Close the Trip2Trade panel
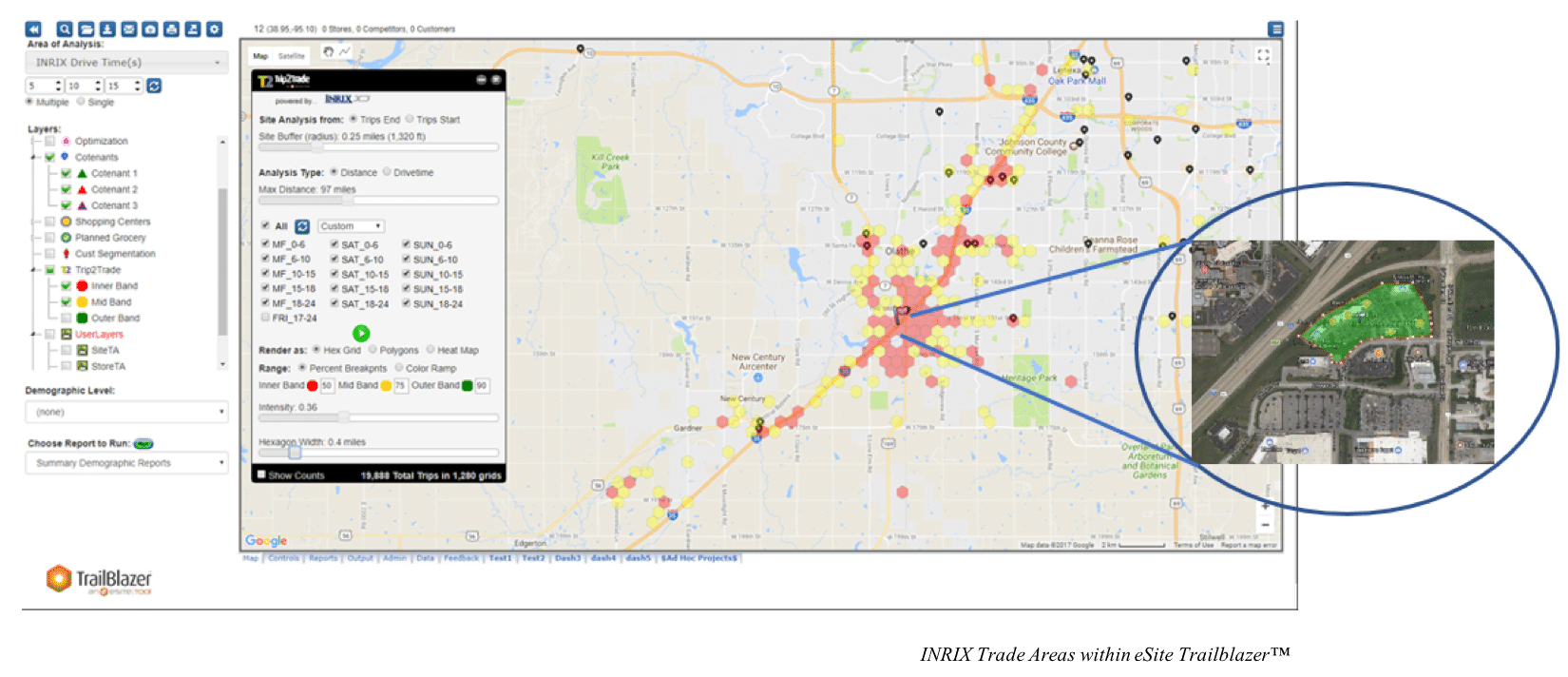 [495, 80]
